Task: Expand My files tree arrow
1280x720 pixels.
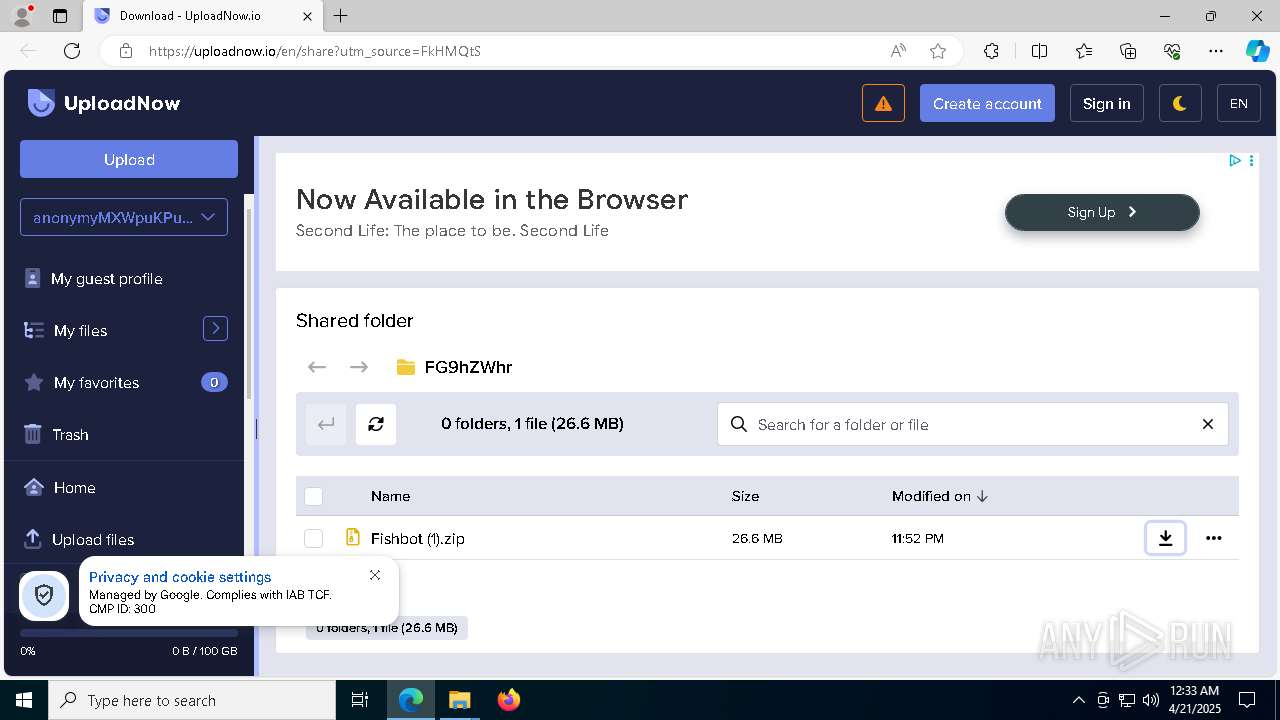Action: click(x=215, y=328)
